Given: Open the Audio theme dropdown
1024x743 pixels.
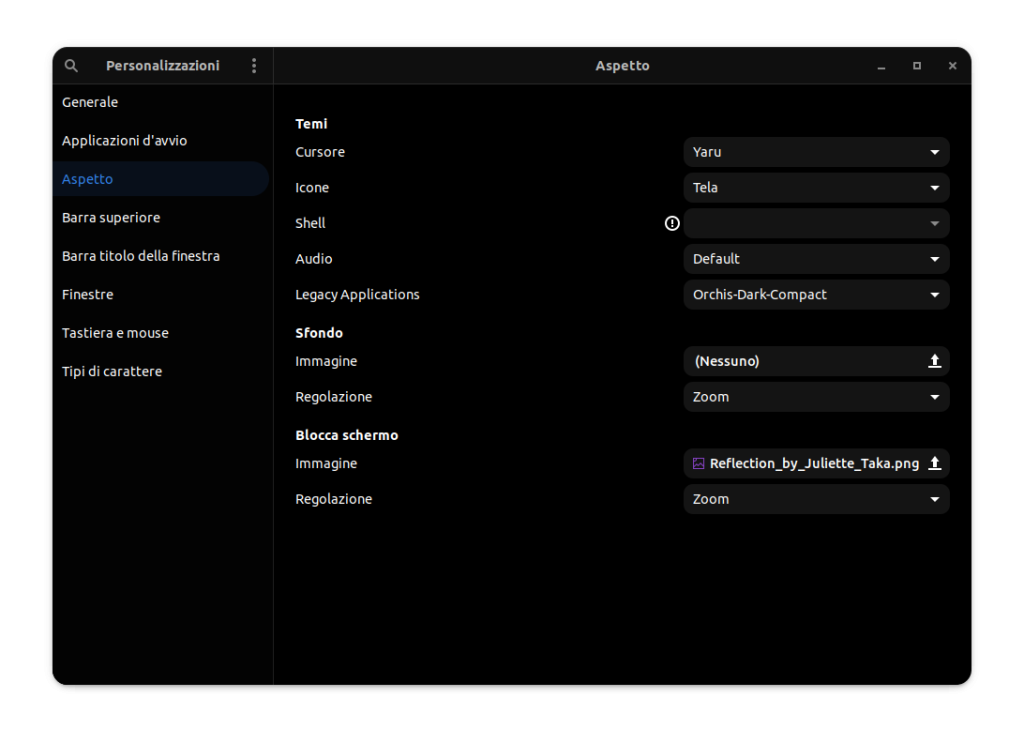Looking at the screenshot, I should [816, 259].
